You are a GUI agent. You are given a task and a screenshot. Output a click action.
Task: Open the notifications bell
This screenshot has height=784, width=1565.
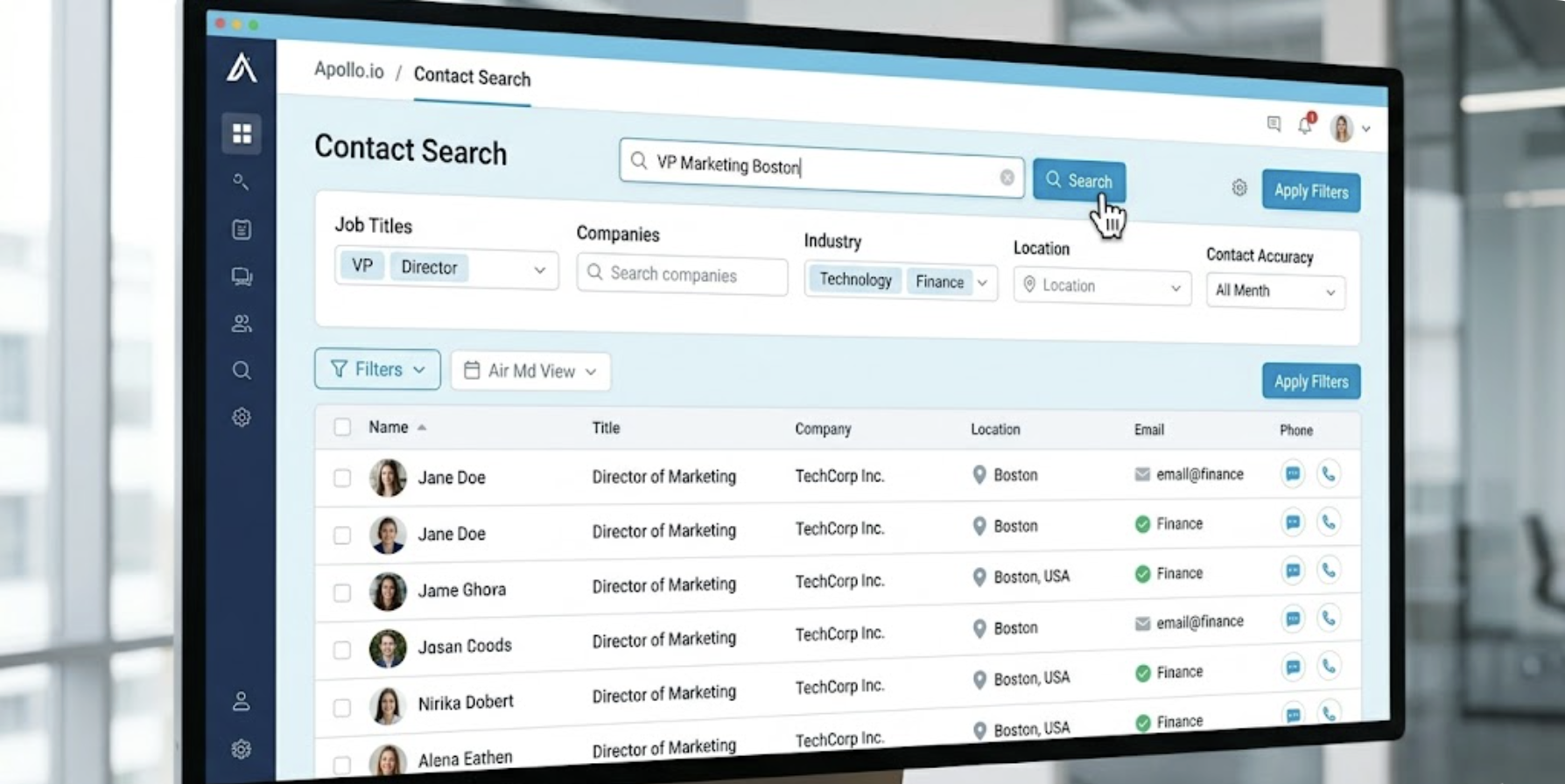(1305, 125)
